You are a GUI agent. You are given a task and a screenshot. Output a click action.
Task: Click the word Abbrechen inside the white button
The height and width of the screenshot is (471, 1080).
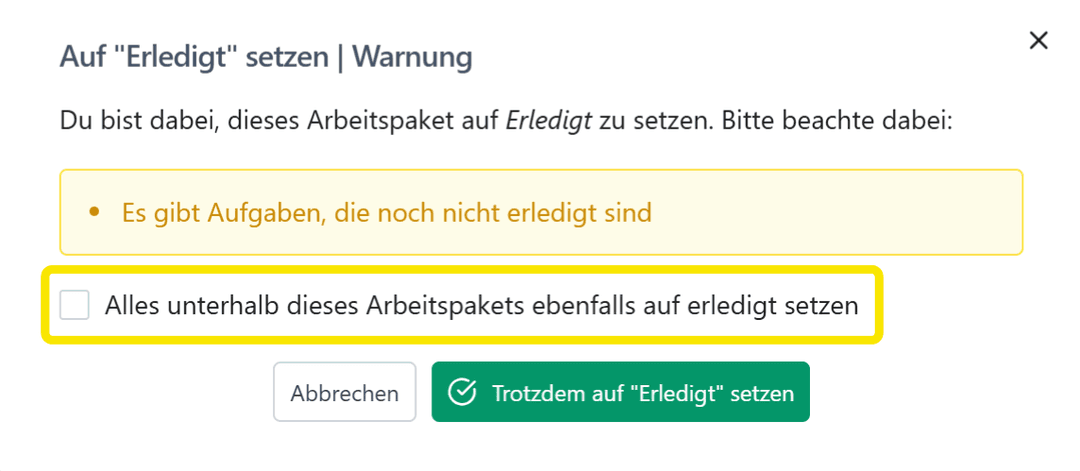(x=344, y=393)
